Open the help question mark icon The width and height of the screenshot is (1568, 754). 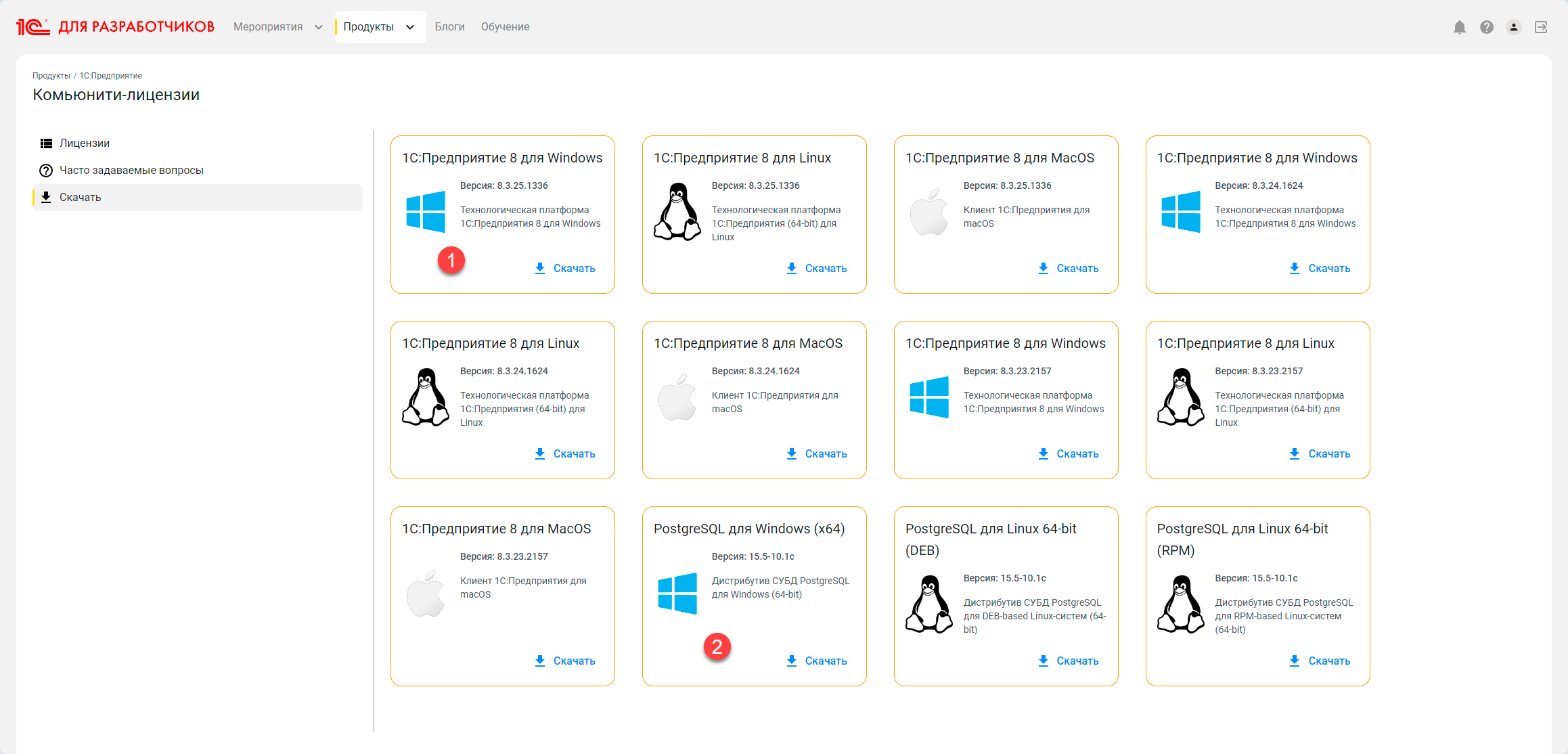pos(1486,27)
